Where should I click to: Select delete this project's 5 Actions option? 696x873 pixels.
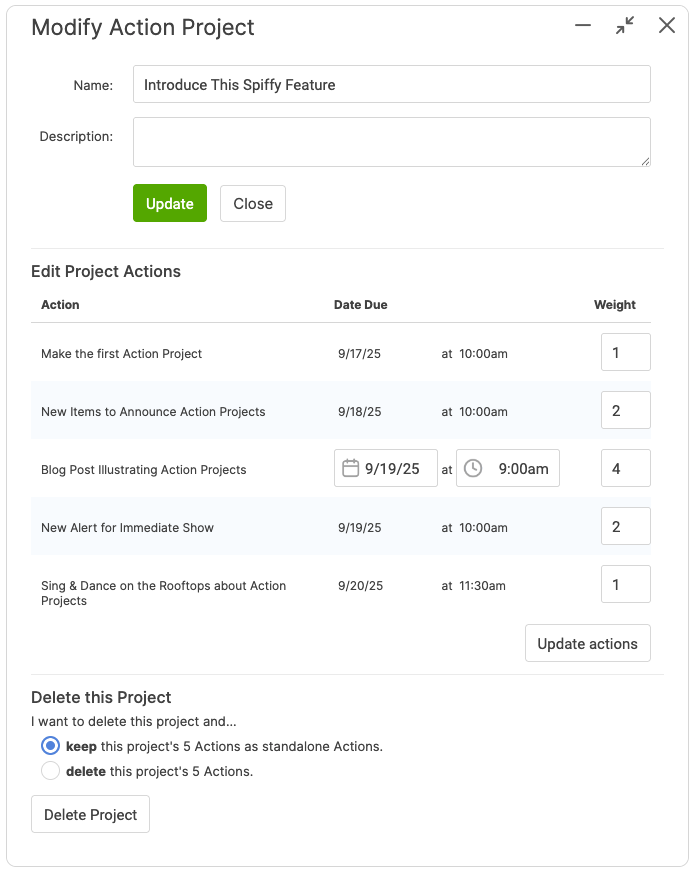pos(50,771)
